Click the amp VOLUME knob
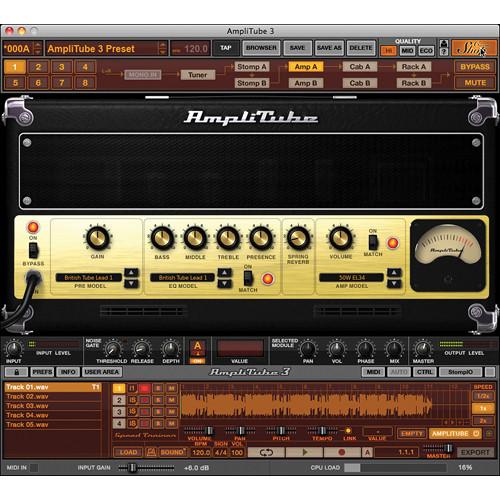Screen dimensions: 500x500 point(340,238)
